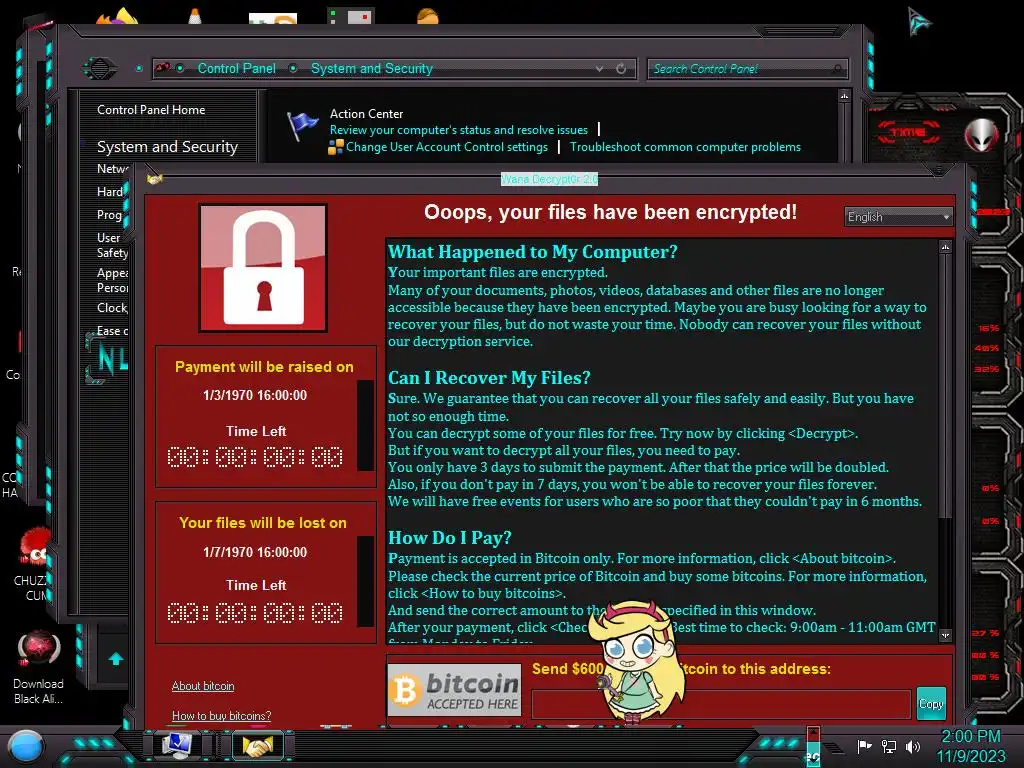The image size is (1024, 768).
Task: Click the files lost progress bar
Action: click(365, 581)
